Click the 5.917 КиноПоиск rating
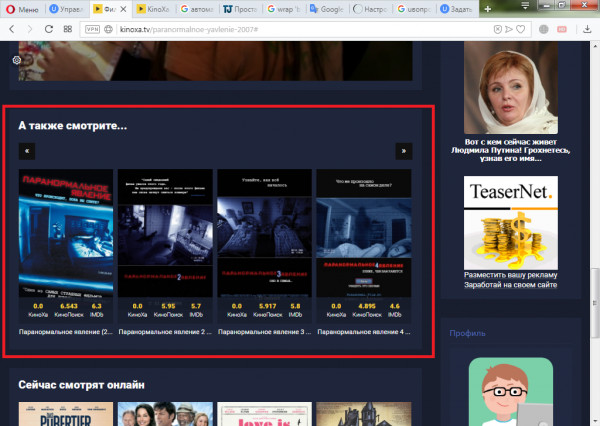 click(x=267, y=310)
